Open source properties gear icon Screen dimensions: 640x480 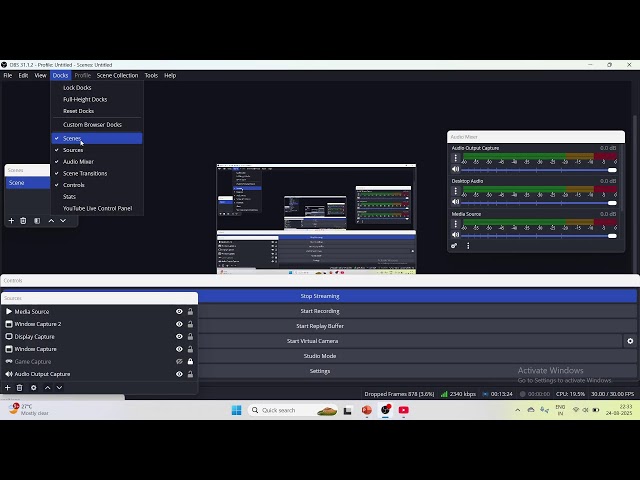pyautogui.click(x=33, y=388)
